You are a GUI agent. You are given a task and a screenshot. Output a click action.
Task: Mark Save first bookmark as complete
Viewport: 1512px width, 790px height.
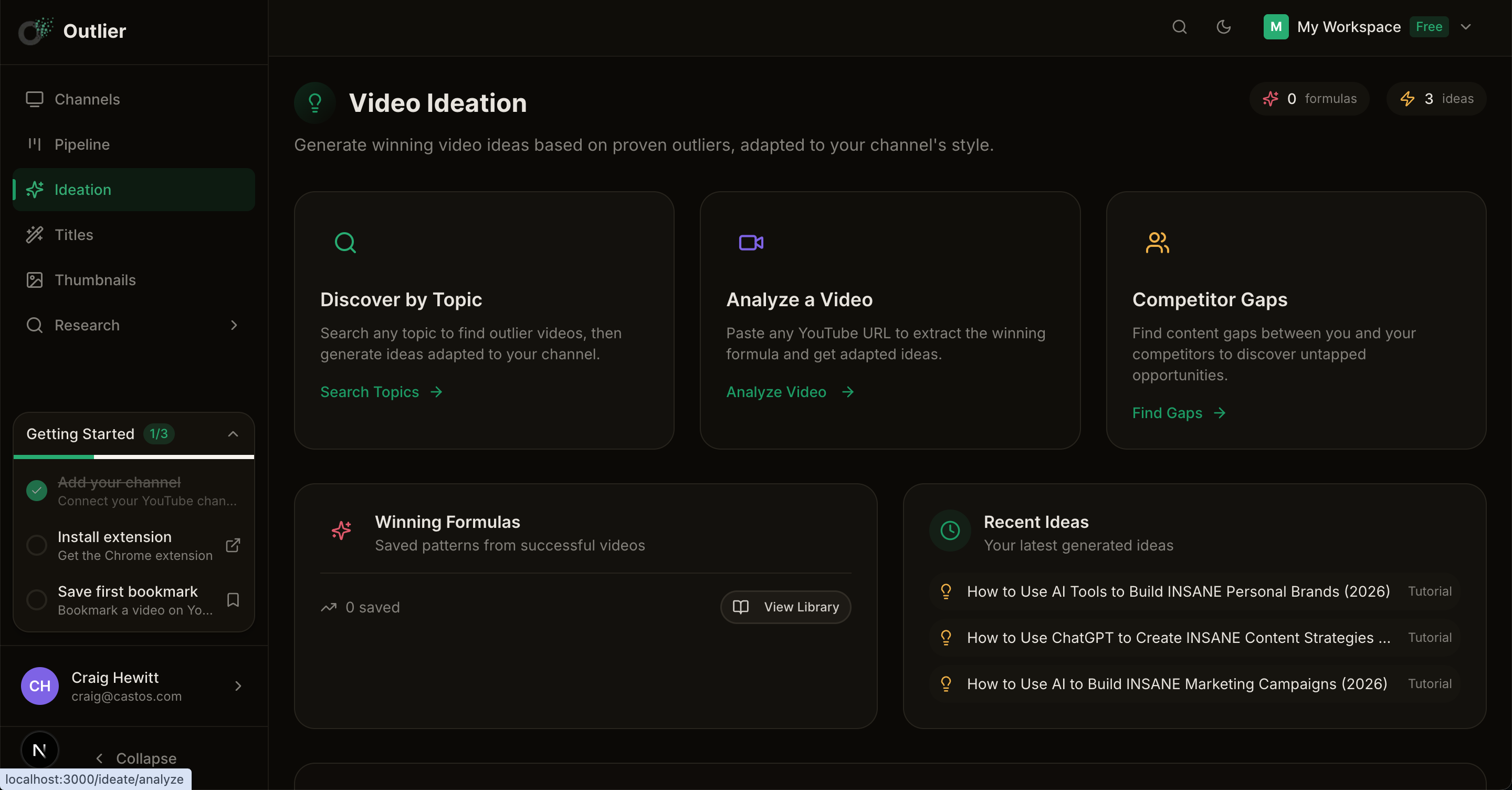coord(36,599)
